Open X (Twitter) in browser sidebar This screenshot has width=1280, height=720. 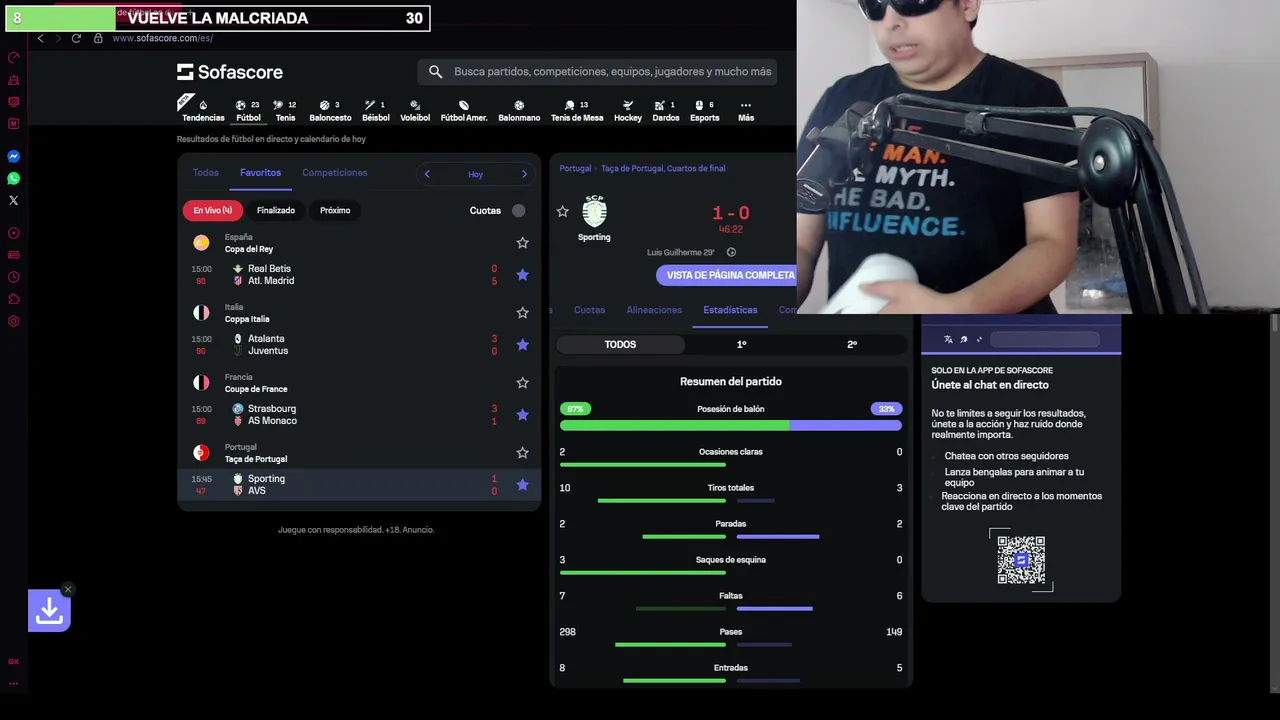point(13,201)
